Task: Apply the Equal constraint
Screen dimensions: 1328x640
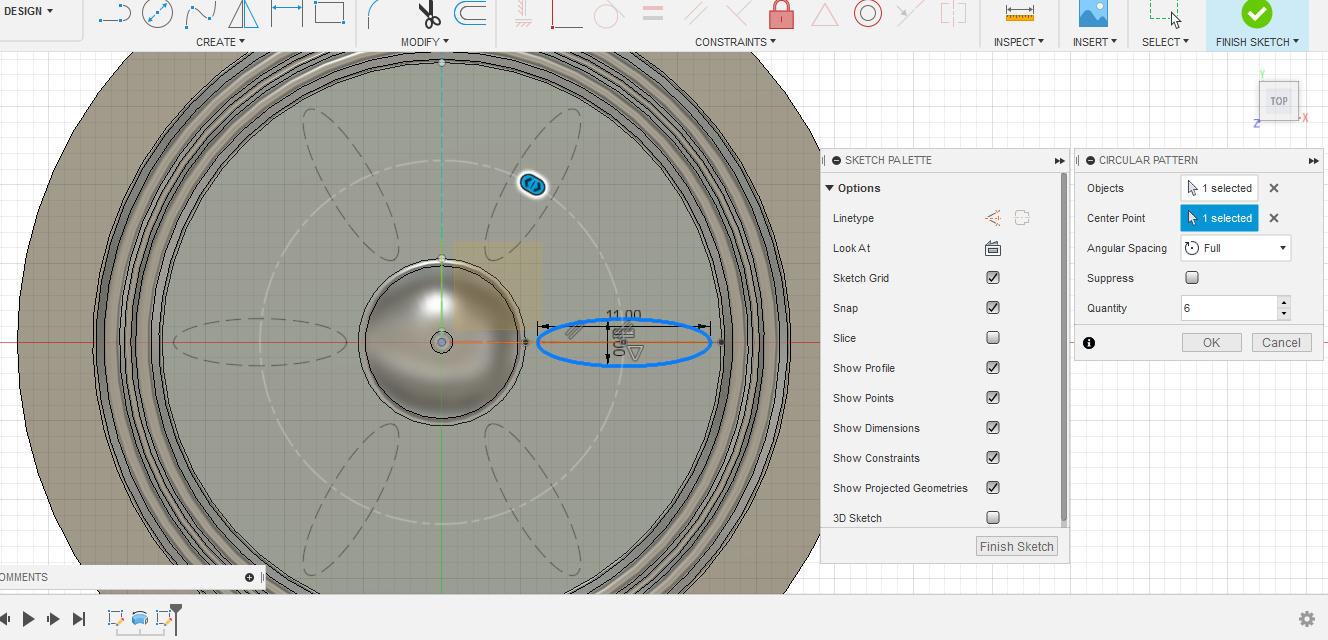Action: click(x=652, y=13)
